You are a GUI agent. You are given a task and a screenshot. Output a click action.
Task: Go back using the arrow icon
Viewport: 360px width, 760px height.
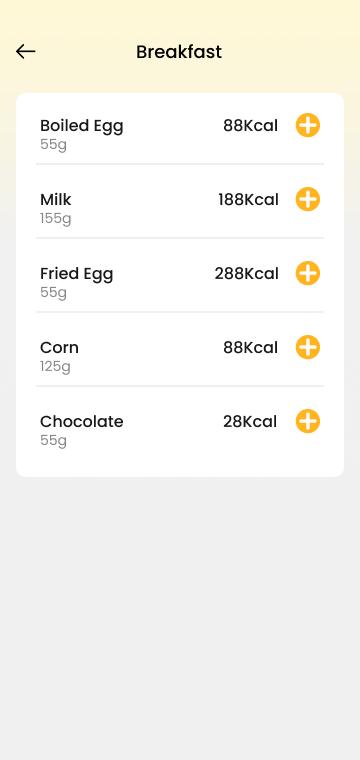26,51
